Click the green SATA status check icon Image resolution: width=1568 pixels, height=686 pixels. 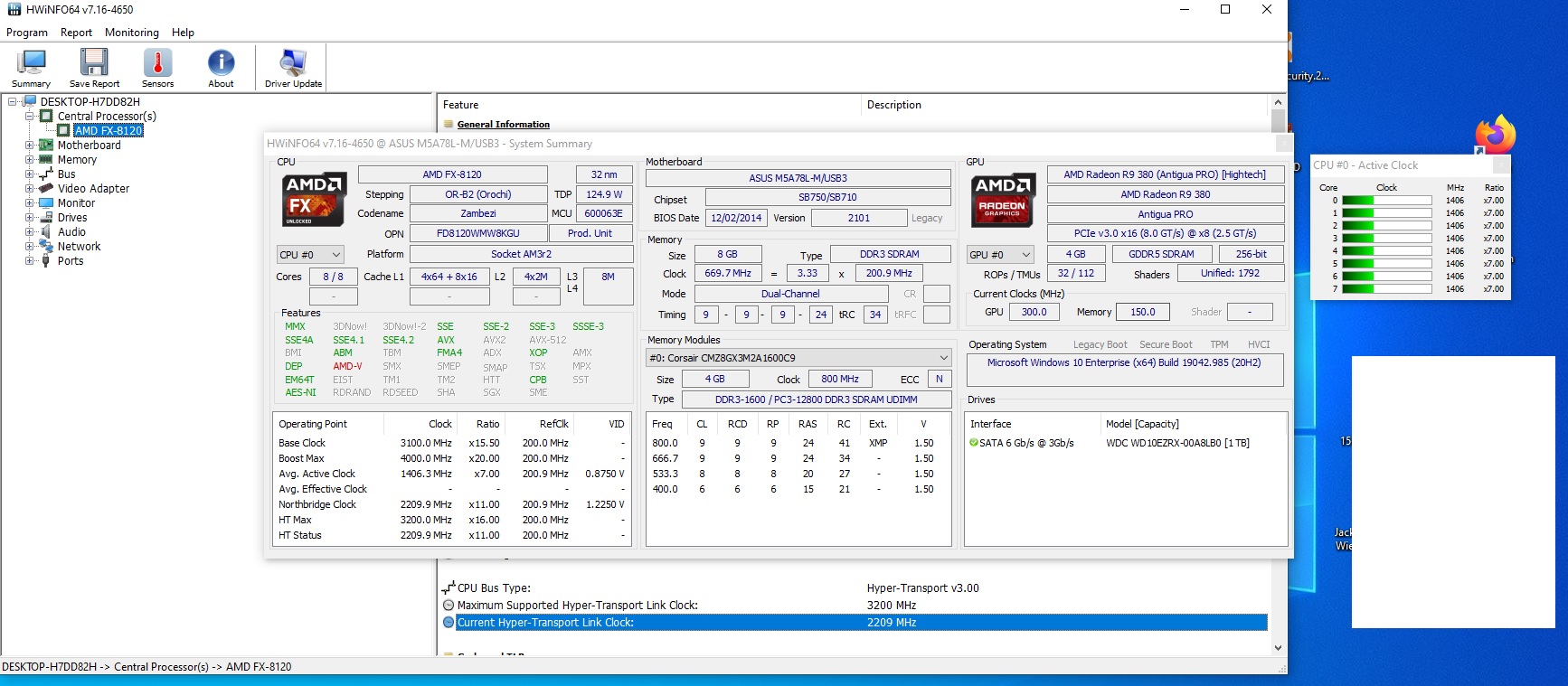[x=974, y=443]
